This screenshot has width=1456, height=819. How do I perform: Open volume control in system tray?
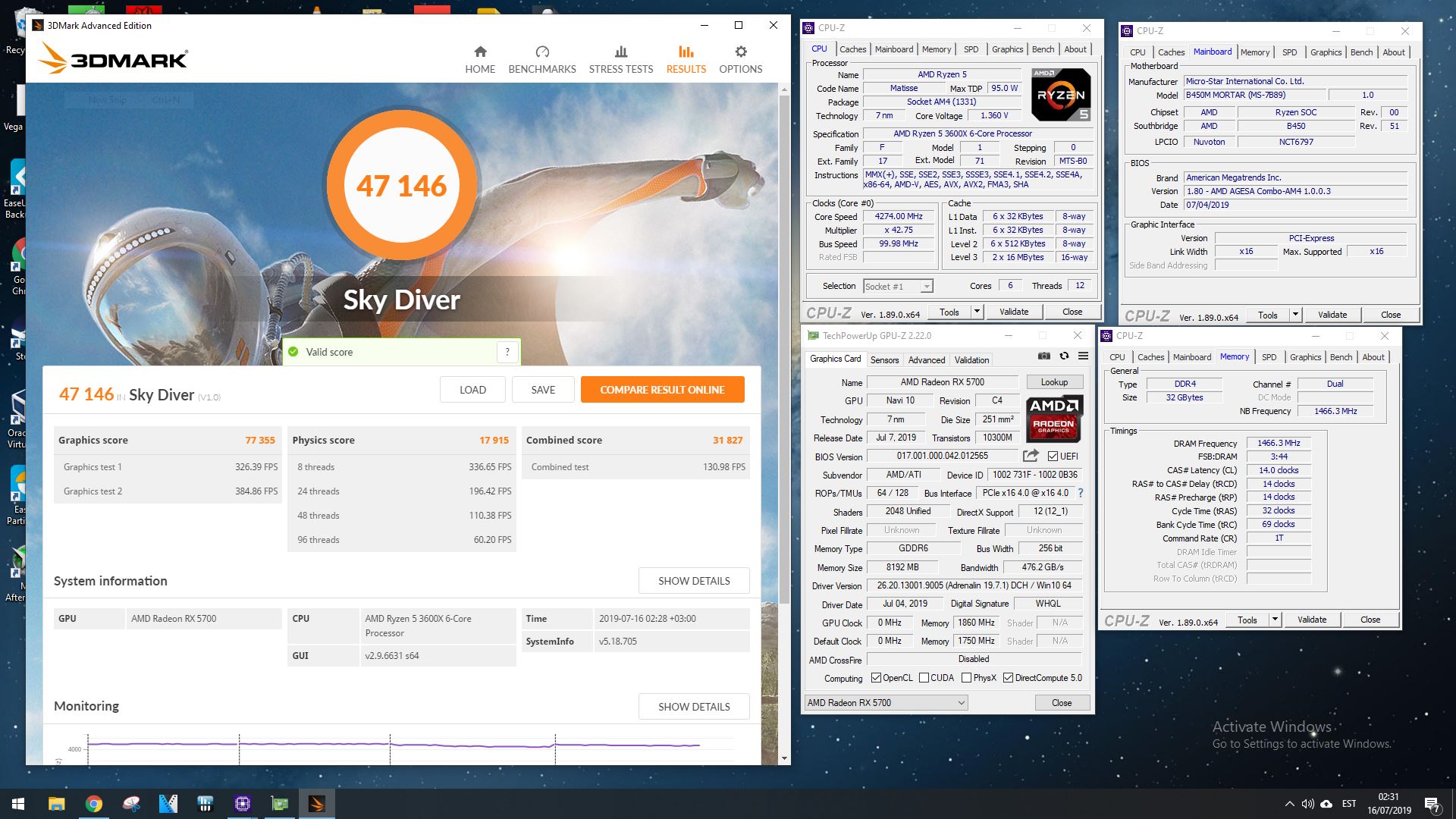1307,804
